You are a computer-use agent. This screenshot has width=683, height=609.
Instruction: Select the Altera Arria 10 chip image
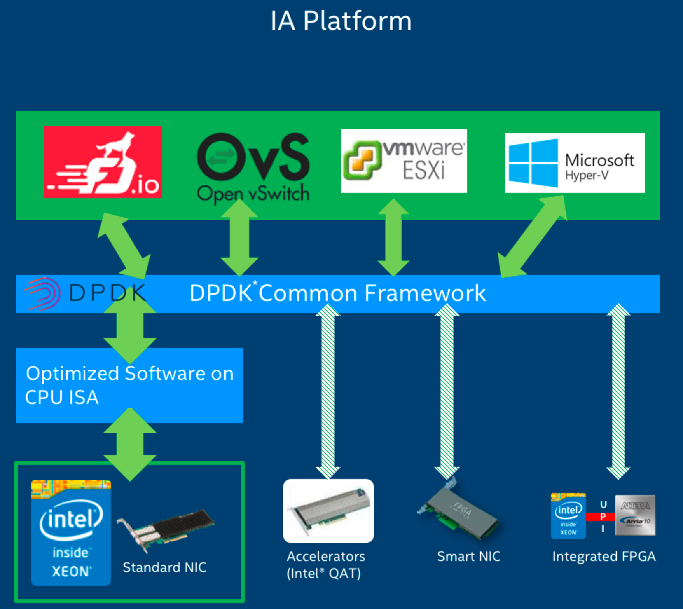point(635,515)
